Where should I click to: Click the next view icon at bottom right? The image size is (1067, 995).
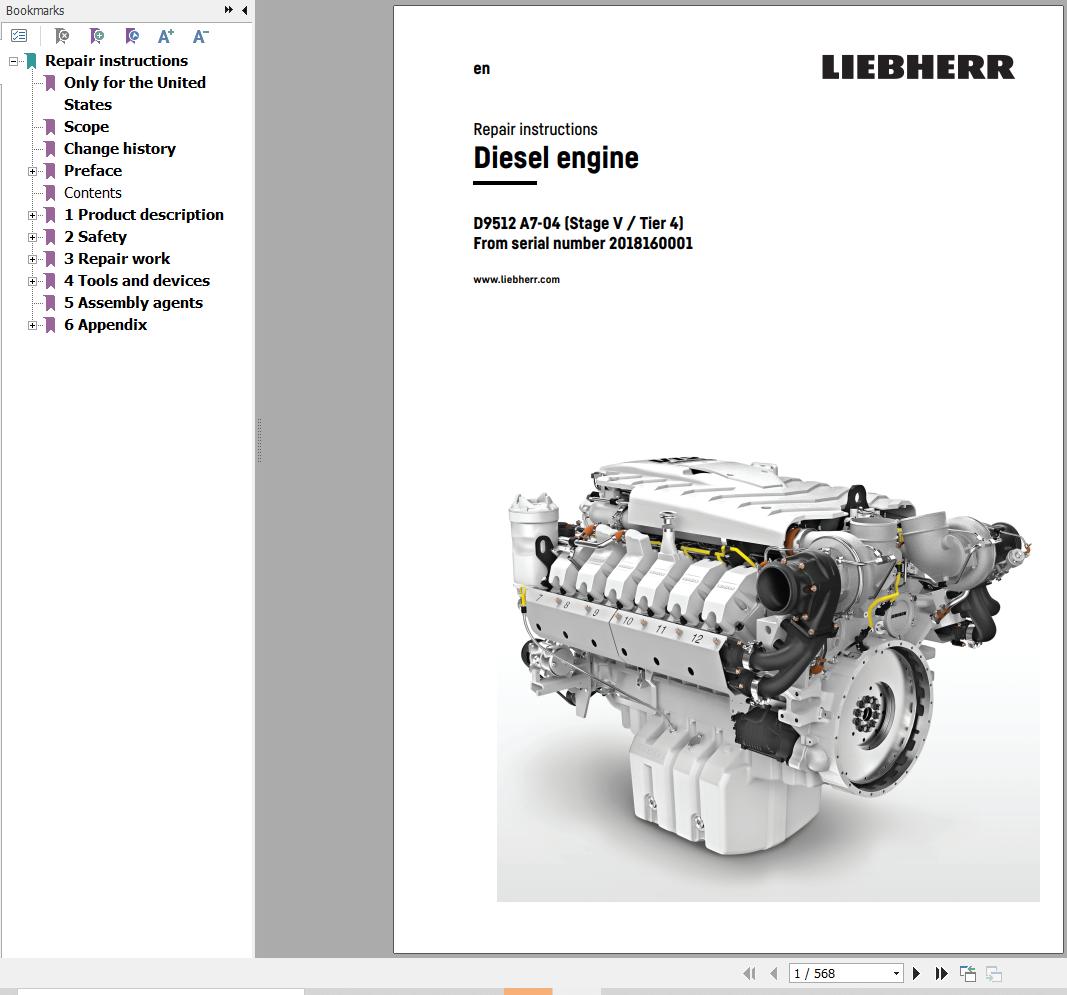[x=993, y=972]
